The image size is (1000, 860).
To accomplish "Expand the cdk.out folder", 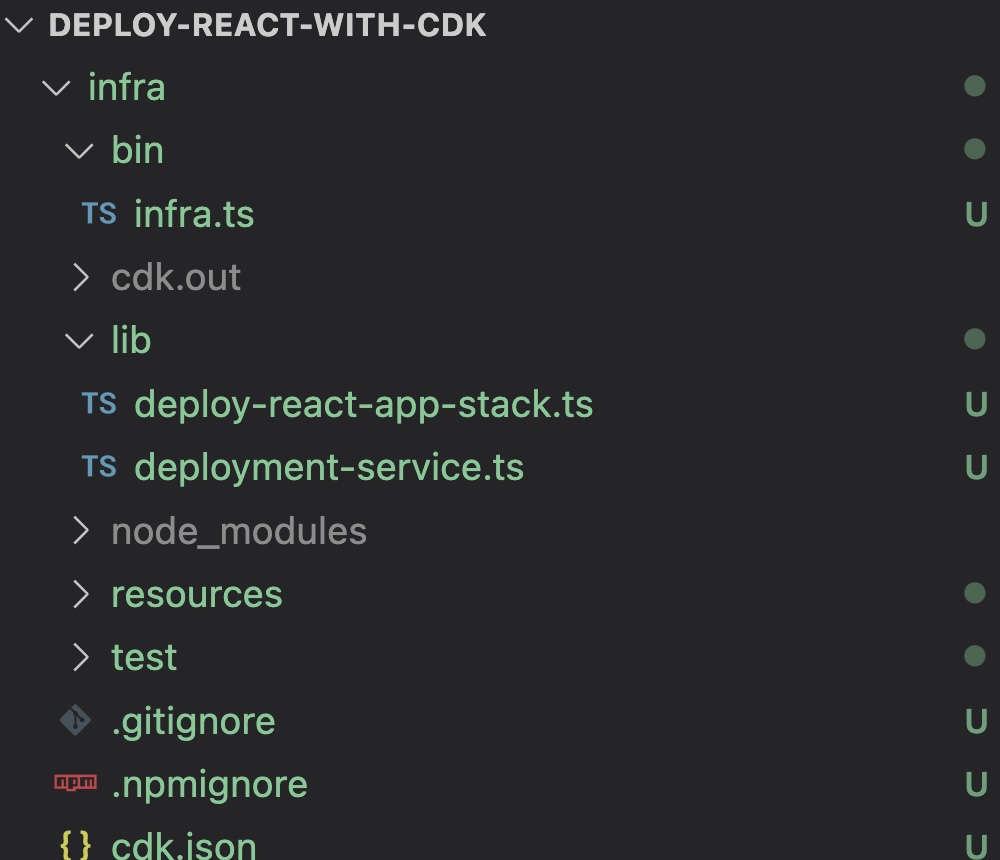I will click(82, 277).
